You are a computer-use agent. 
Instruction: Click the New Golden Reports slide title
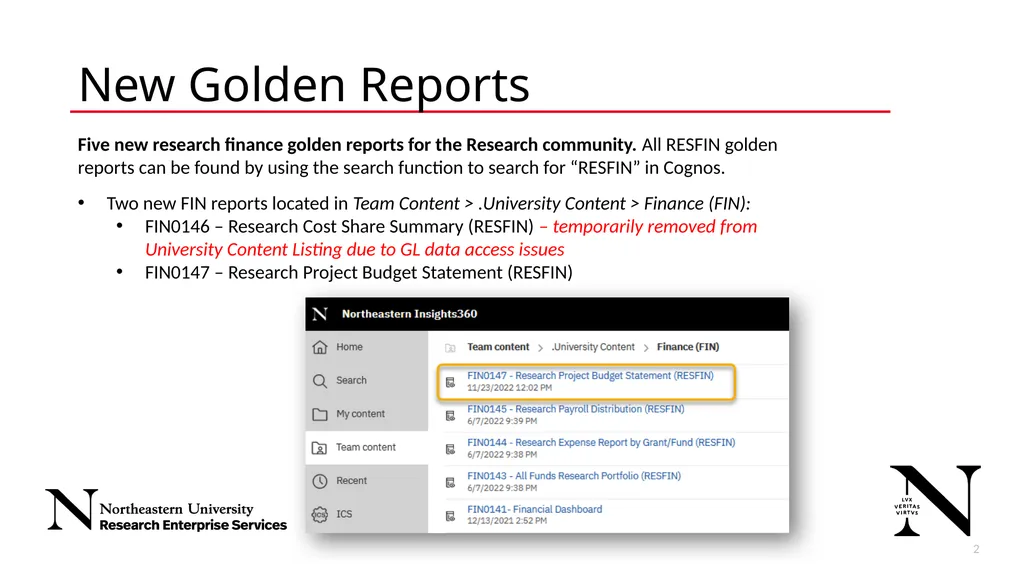(x=304, y=84)
